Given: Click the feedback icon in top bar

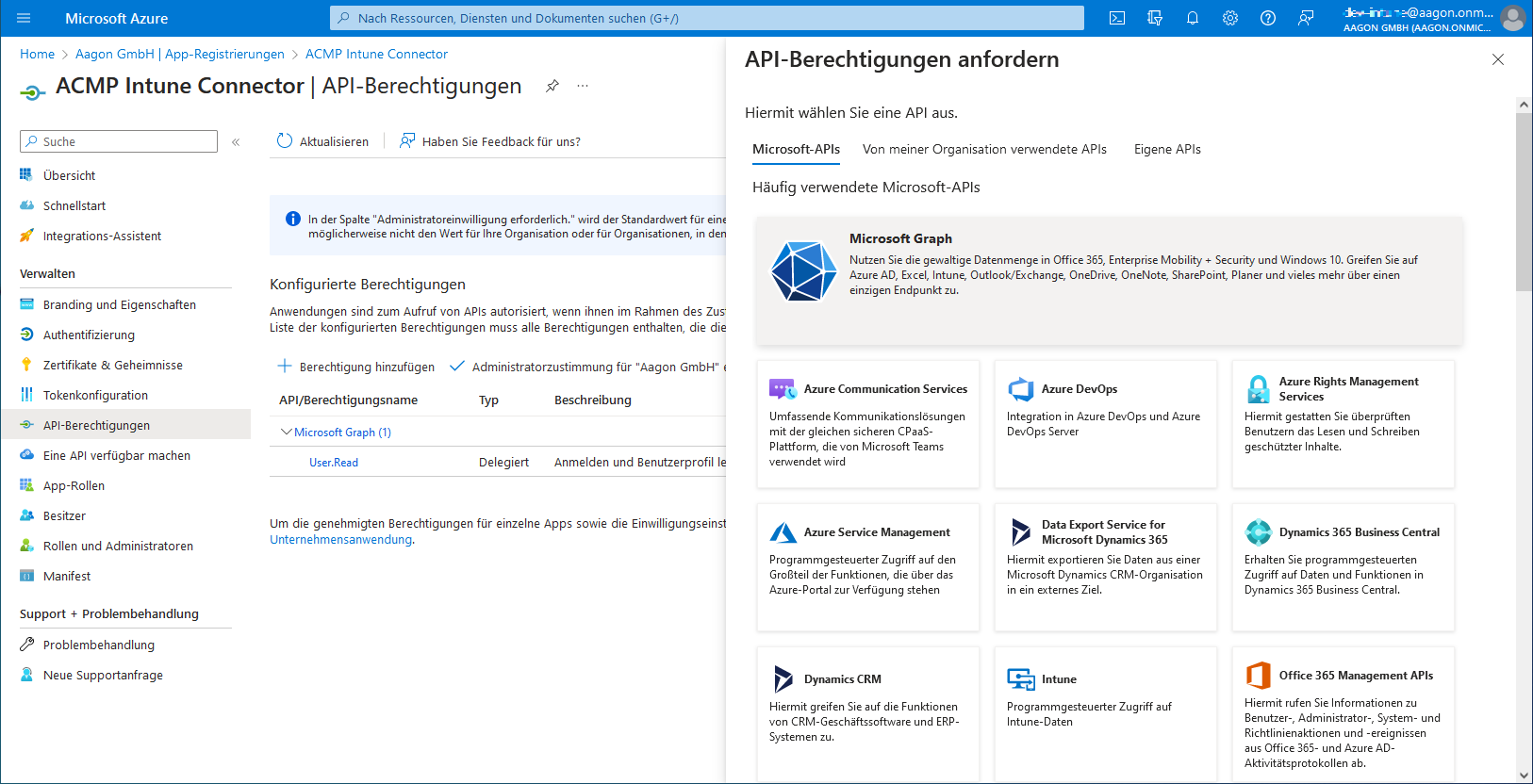Looking at the screenshot, I should coord(1306,18).
